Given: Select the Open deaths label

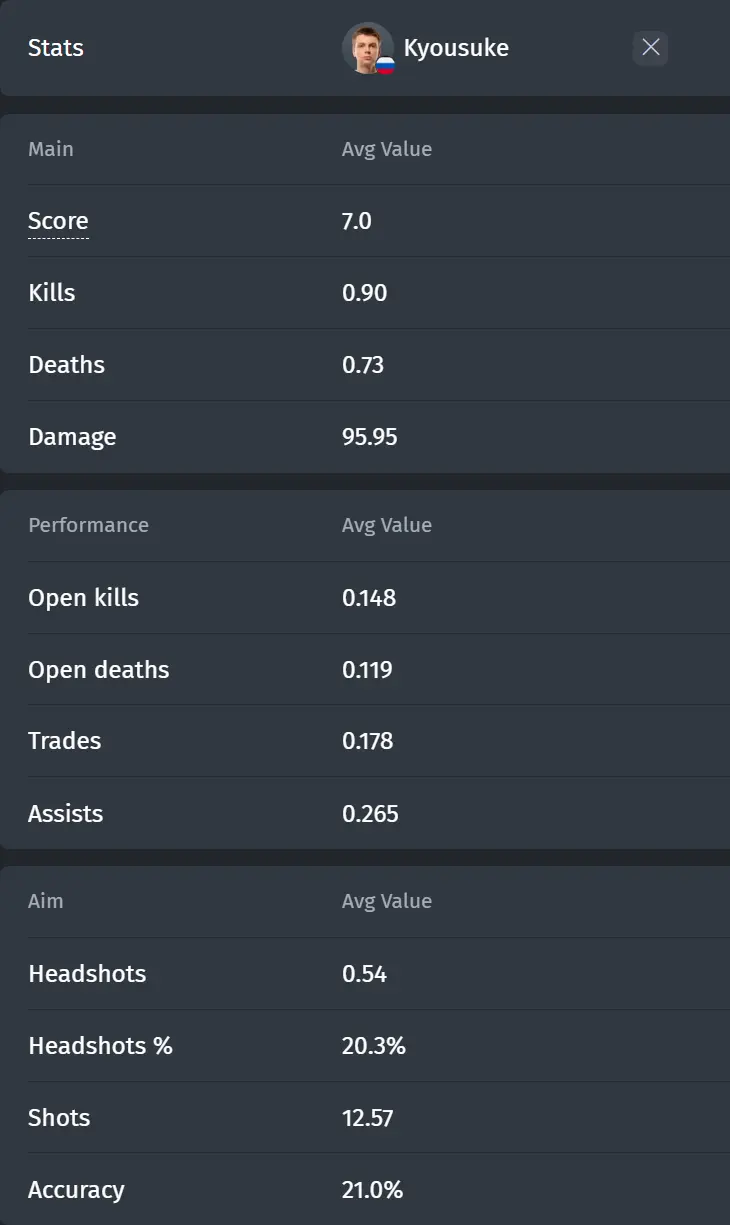Looking at the screenshot, I should click(99, 669).
